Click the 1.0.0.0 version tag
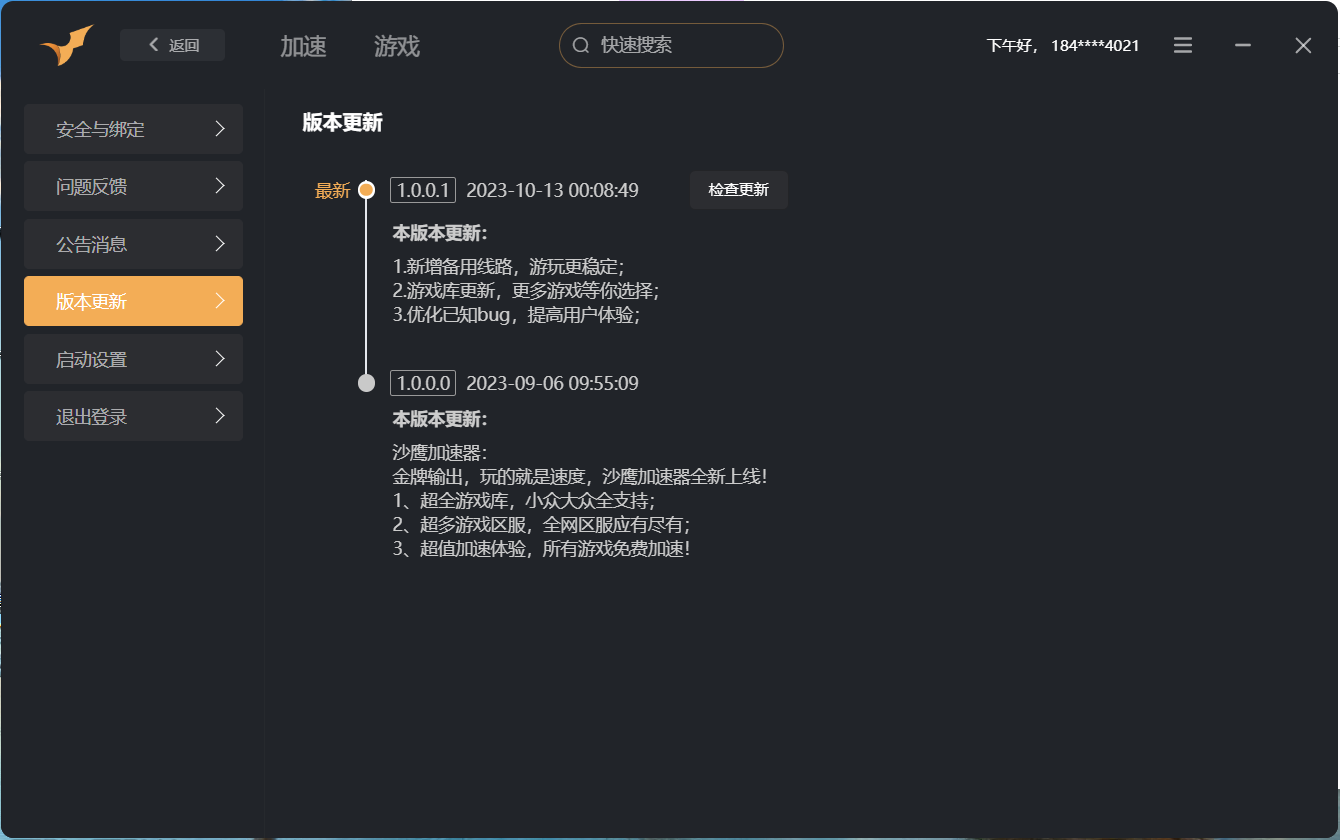Image resolution: width=1340 pixels, height=840 pixels. click(423, 383)
